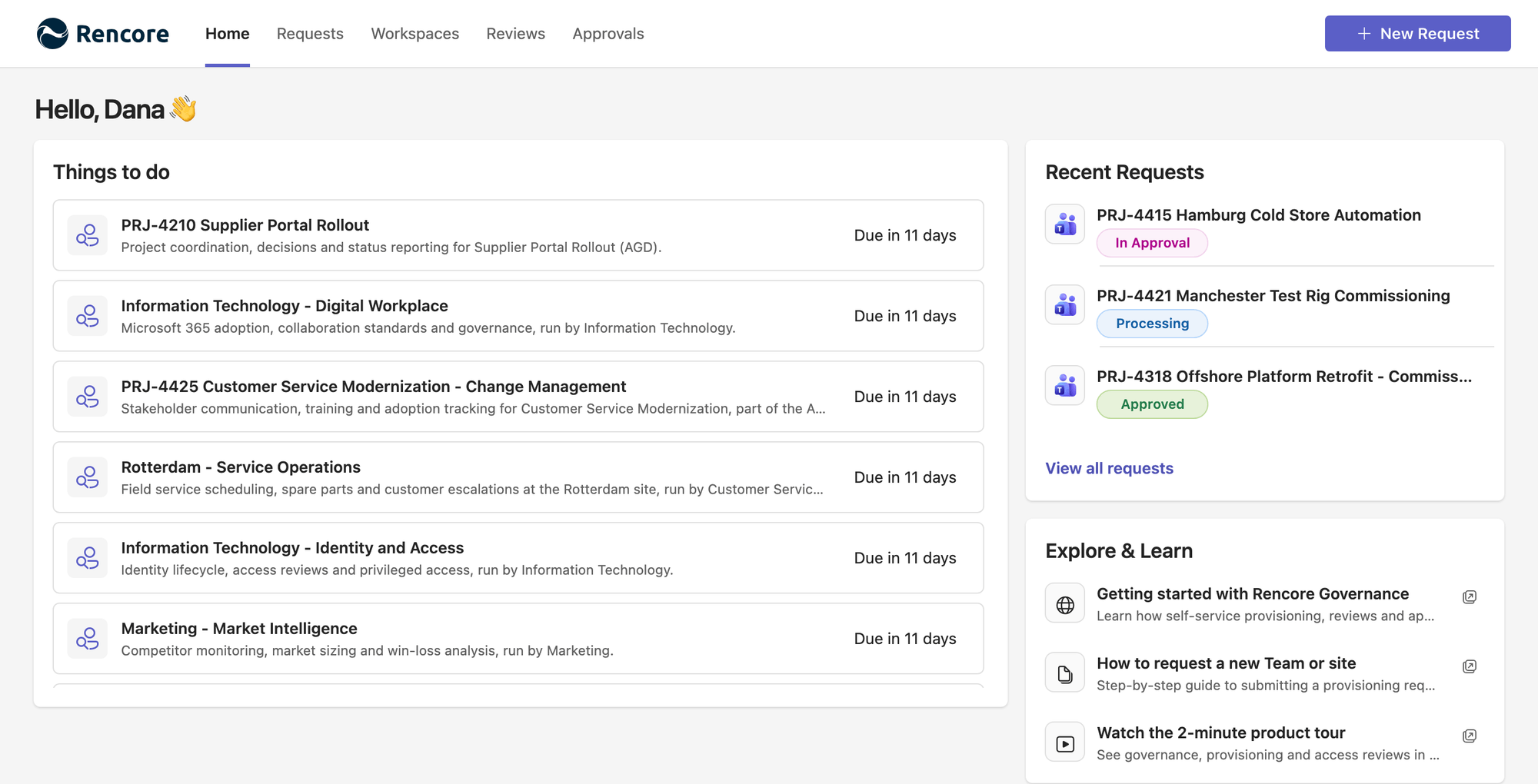The width and height of the screenshot is (1538, 784).
Task: Open external link icon for How to request a new Team
Action: 1470,666
